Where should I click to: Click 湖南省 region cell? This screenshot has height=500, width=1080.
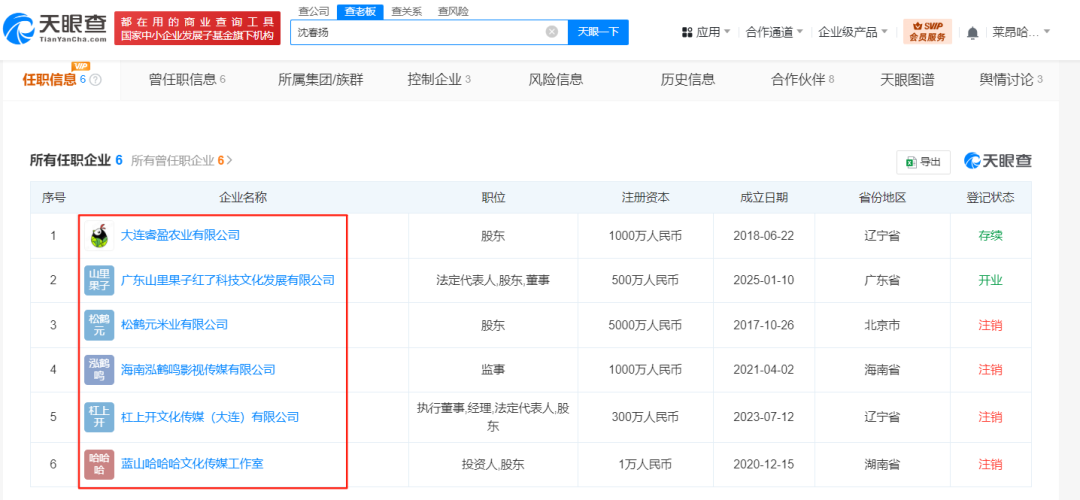[x=882, y=464]
